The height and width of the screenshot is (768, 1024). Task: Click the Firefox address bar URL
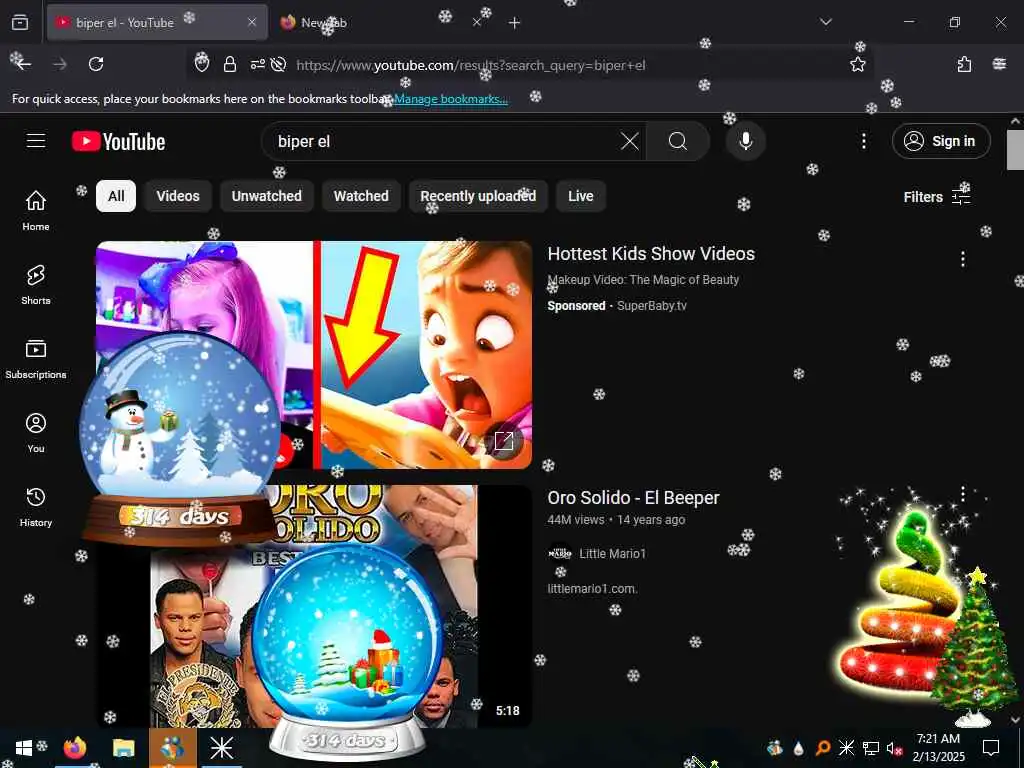click(x=471, y=65)
